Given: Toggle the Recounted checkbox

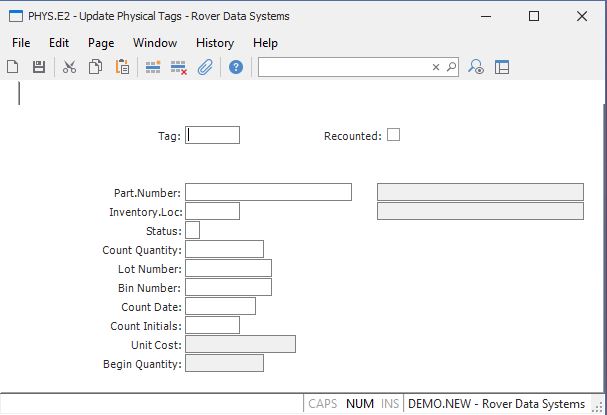Looking at the screenshot, I should (393, 135).
